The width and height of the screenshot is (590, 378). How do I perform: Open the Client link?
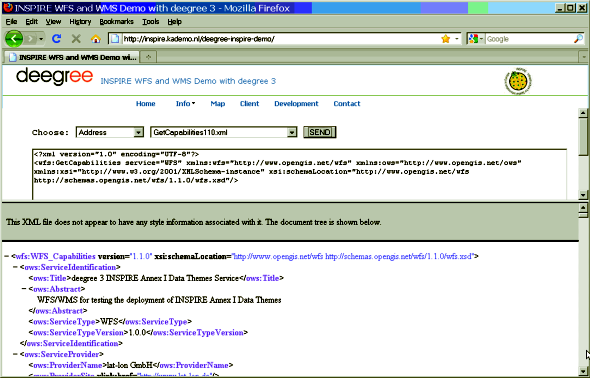(249, 103)
